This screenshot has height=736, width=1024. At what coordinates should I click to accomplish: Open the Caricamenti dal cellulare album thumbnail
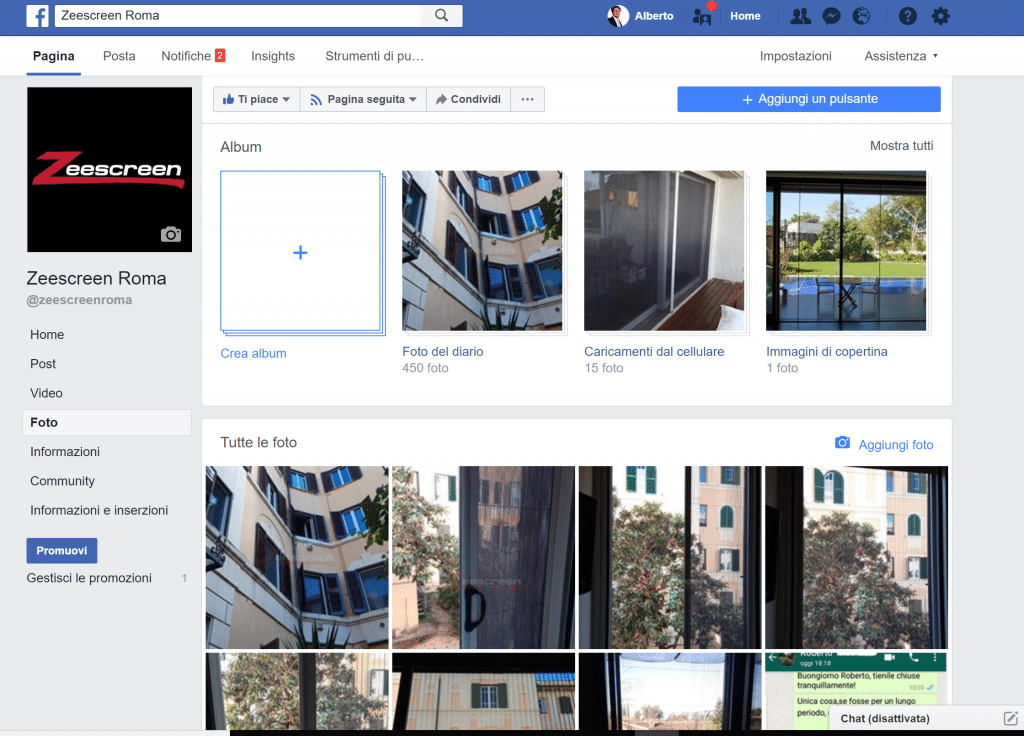[x=664, y=251]
